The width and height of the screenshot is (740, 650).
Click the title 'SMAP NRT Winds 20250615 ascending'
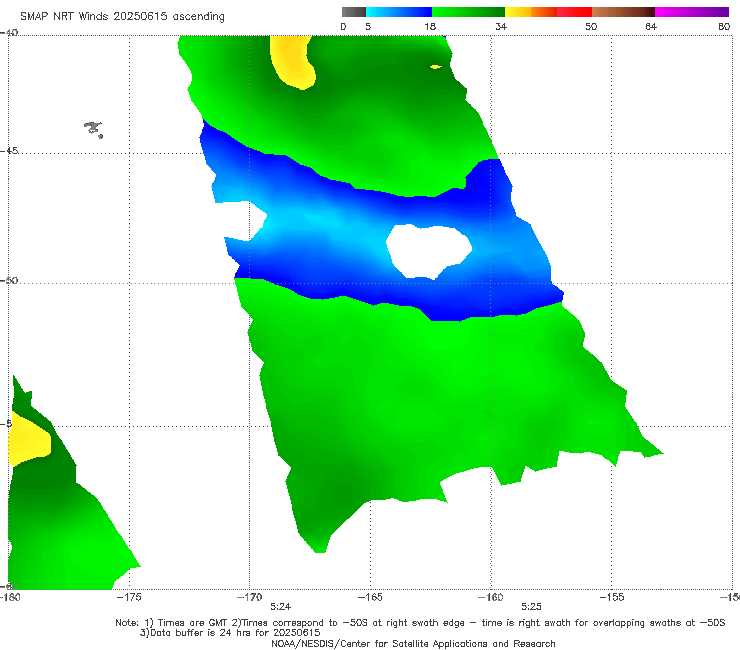(122, 16)
